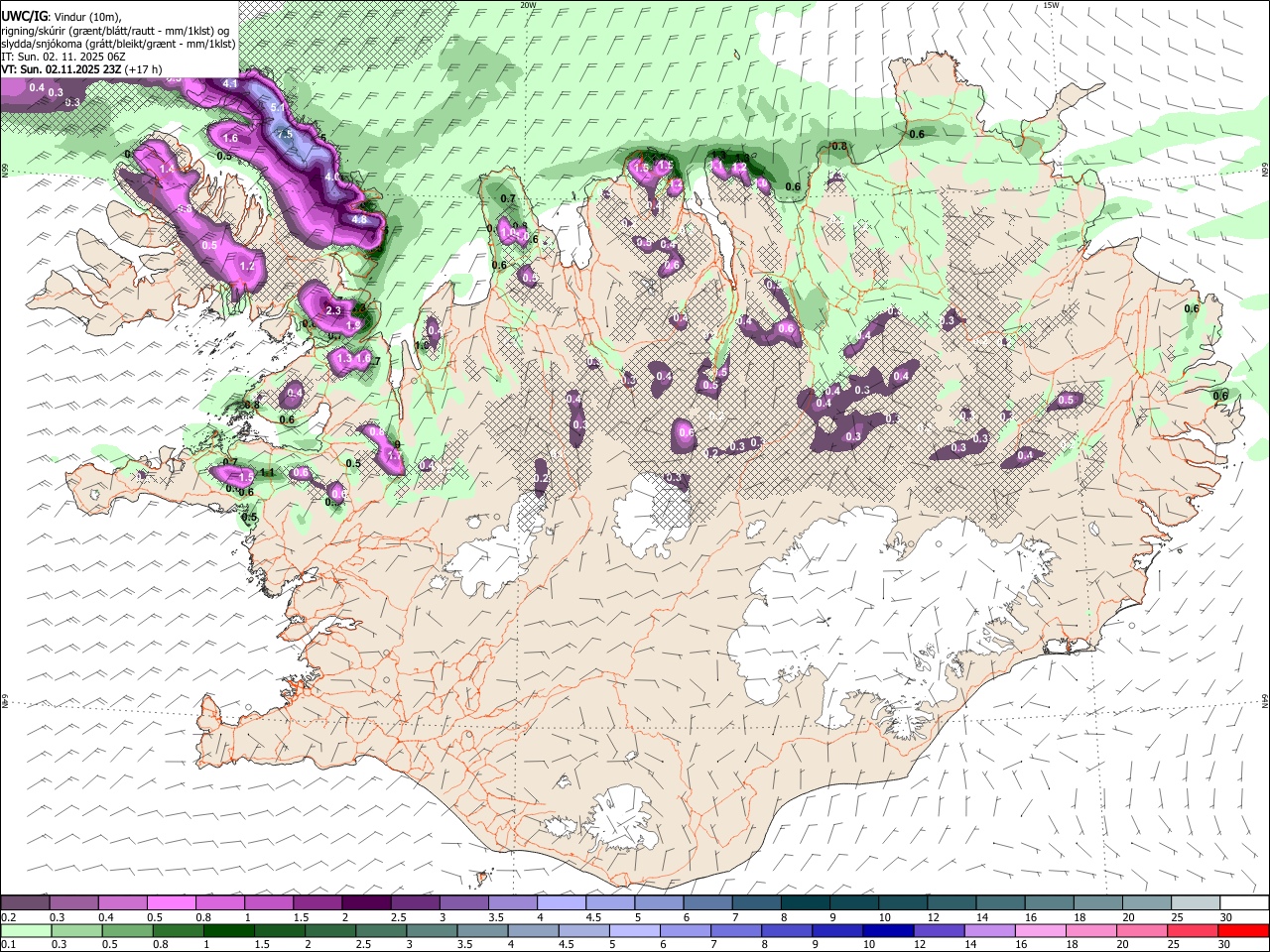Image resolution: width=1270 pixels, height=952 pixels.
Task: Click the '15W' longitude label at top
Action: pyautogui.click(x=1051, y=5)
